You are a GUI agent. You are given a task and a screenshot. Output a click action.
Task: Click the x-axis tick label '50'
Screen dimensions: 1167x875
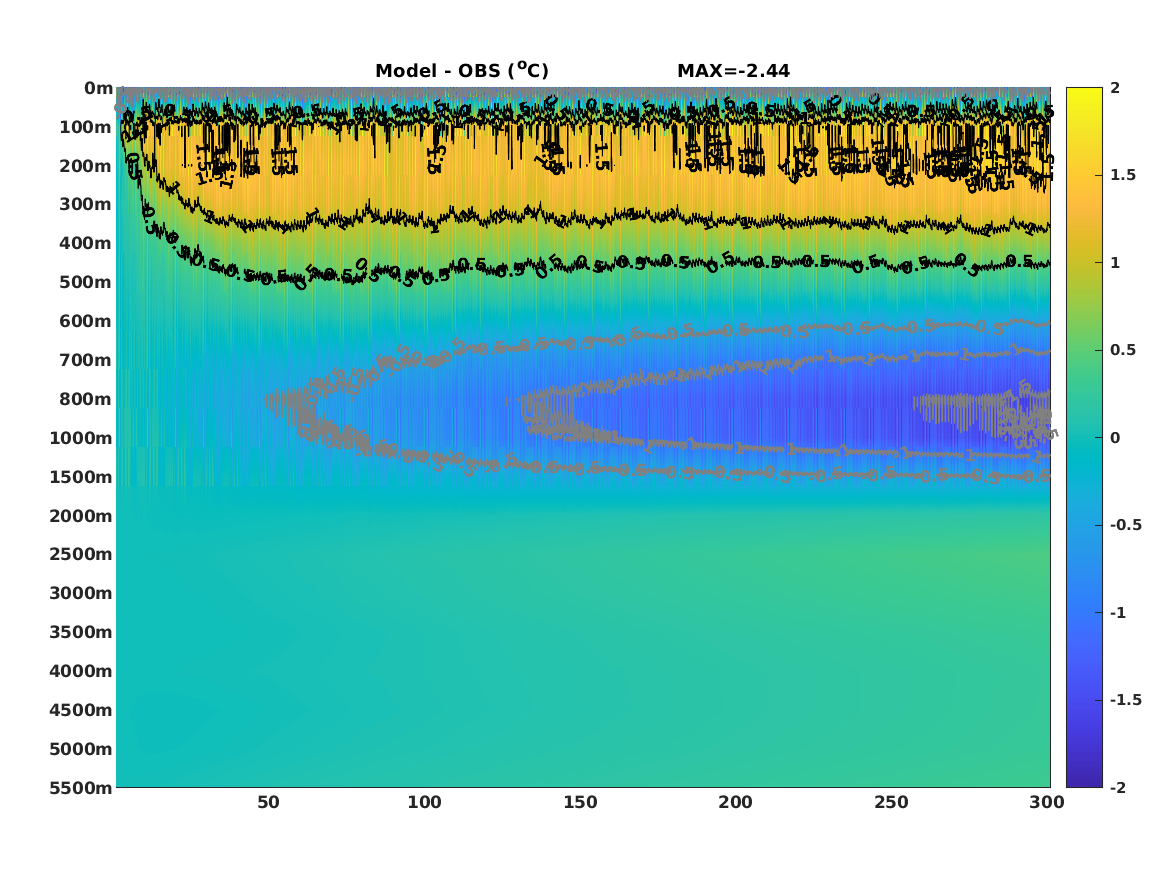(x=269, y=803)
